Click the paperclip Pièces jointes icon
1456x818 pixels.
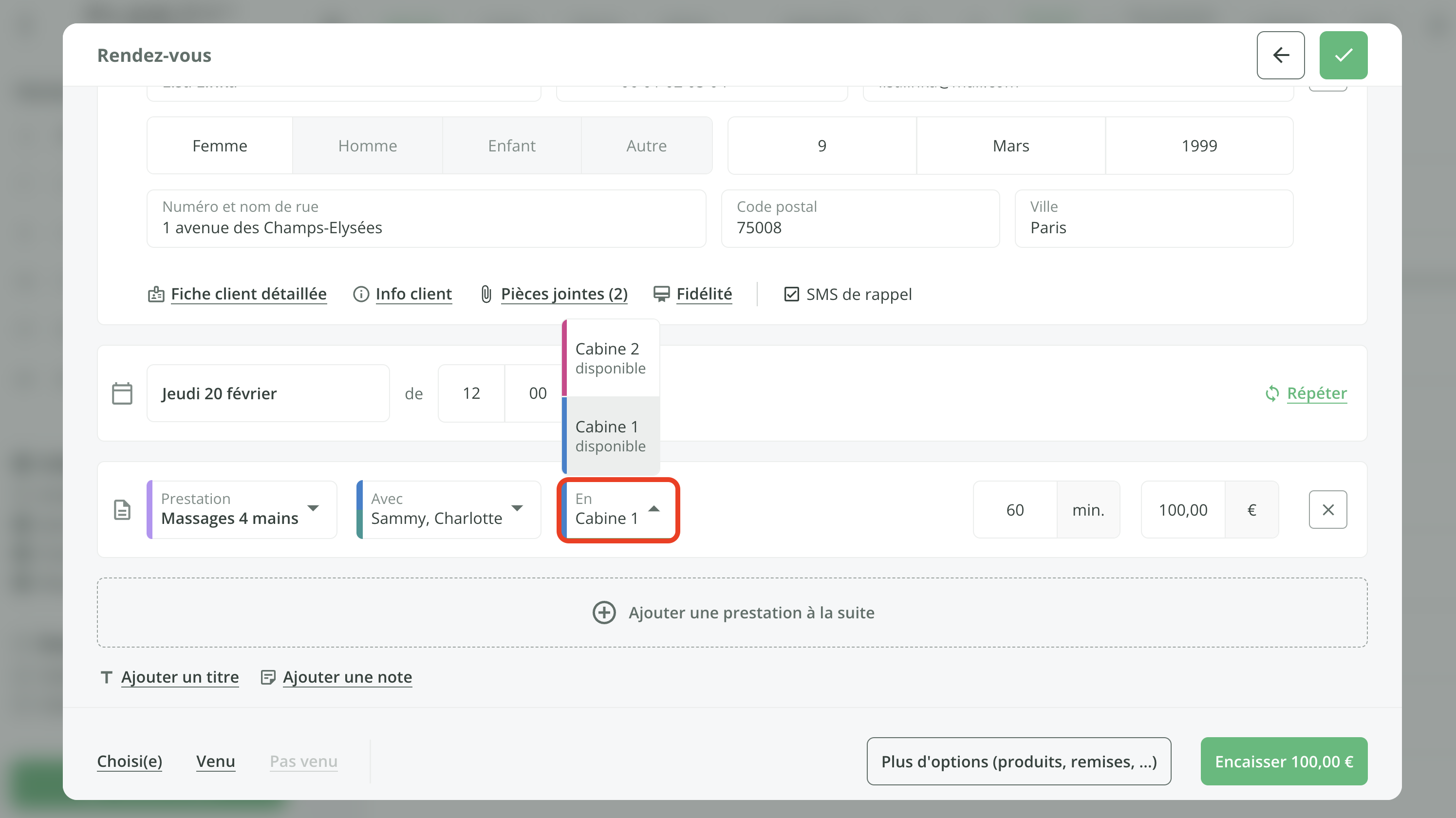pos(486,295)
